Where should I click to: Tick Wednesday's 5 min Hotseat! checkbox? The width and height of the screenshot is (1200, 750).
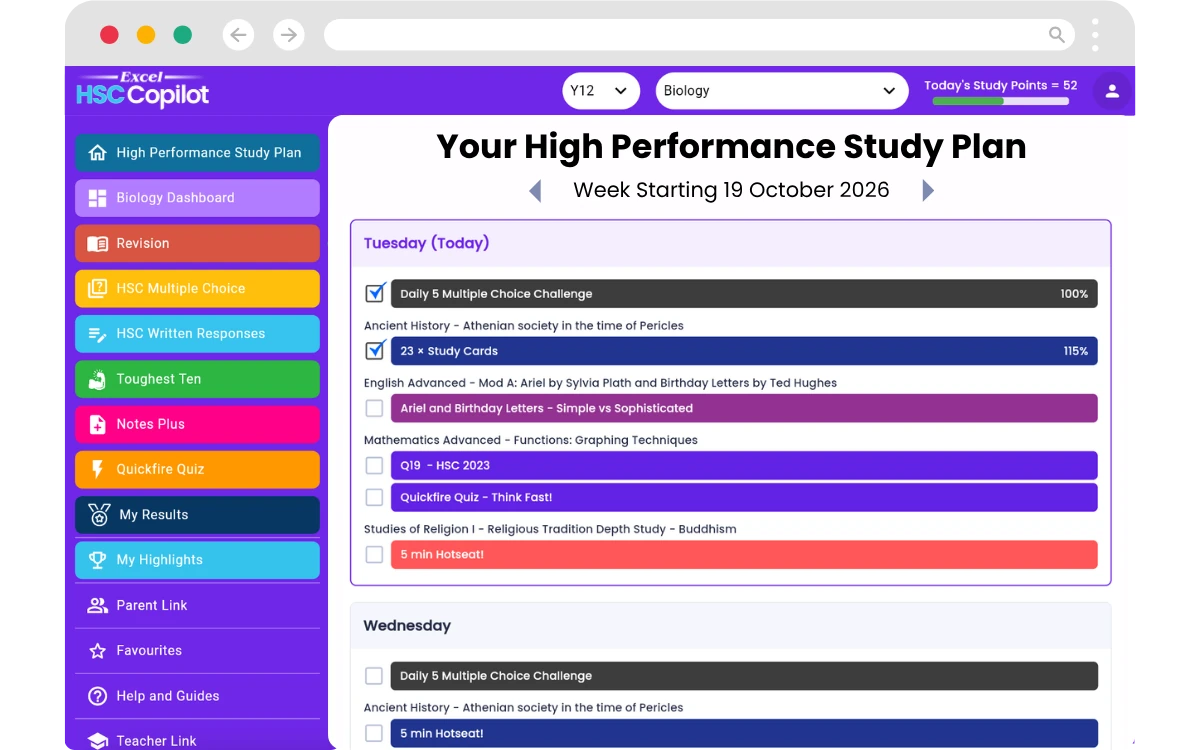374,733
